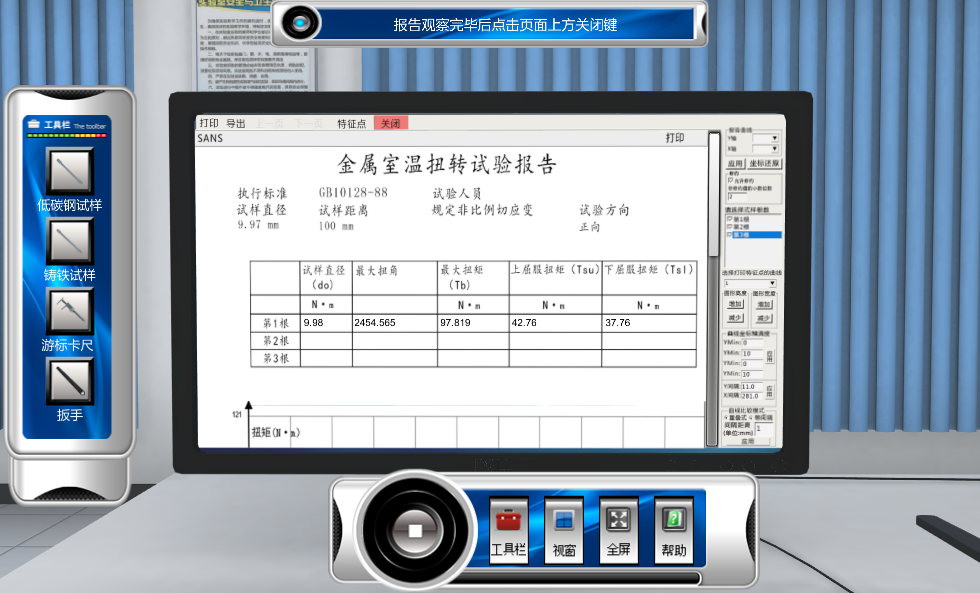Select the 低碳钢试样 specimen icon
980x593 pixels.
[69, 171]
